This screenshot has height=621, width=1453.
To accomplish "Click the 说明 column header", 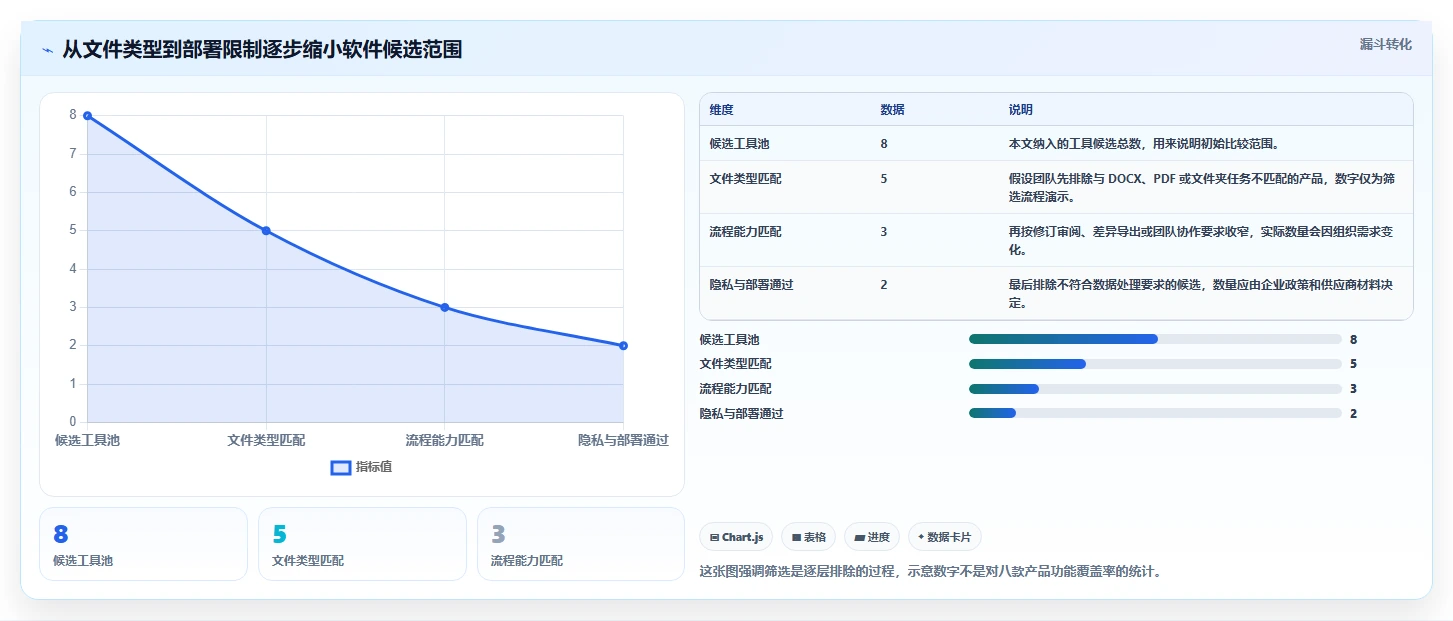I will click(x=1021, y=110).
